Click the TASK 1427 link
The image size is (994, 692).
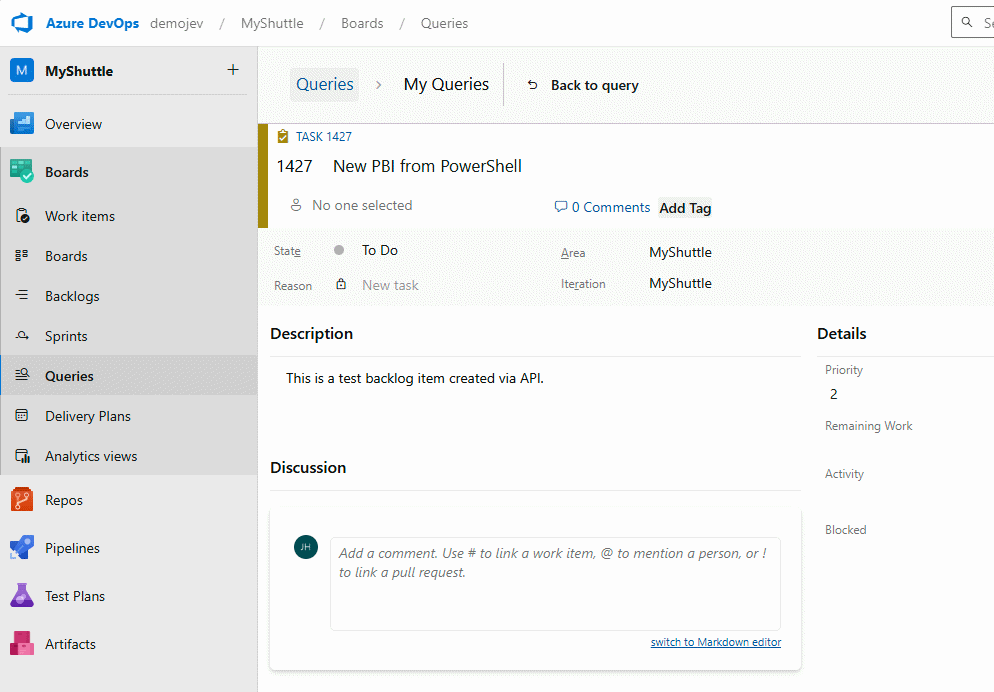coord(323,136)
